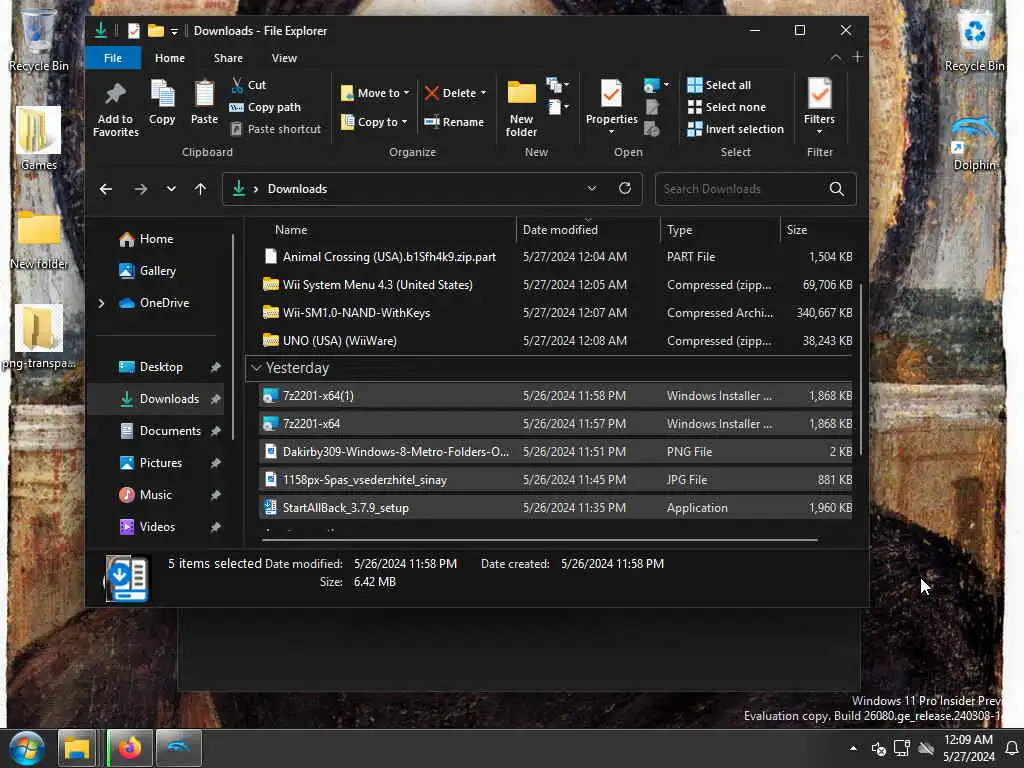Screen dimensions: 1024x768
Task: Switch to the View ribbon tab
Action: 284,58
